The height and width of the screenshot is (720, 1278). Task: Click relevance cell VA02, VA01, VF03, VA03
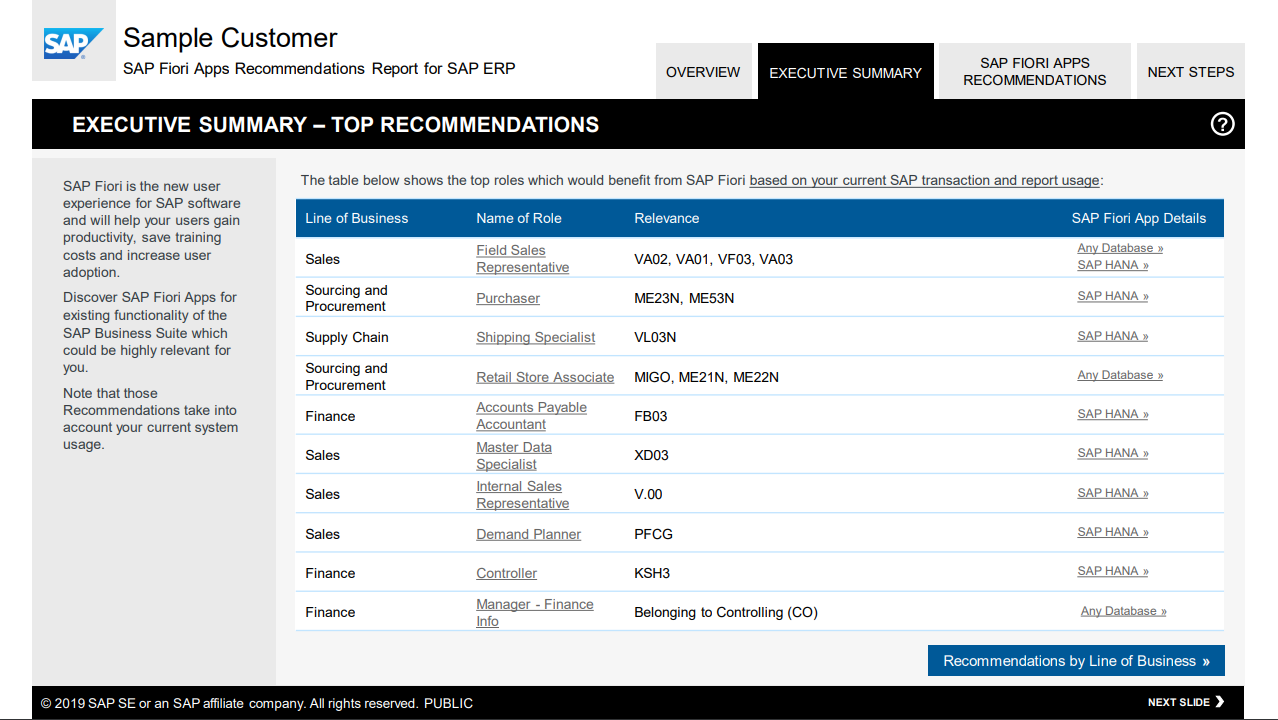(714, 259)
